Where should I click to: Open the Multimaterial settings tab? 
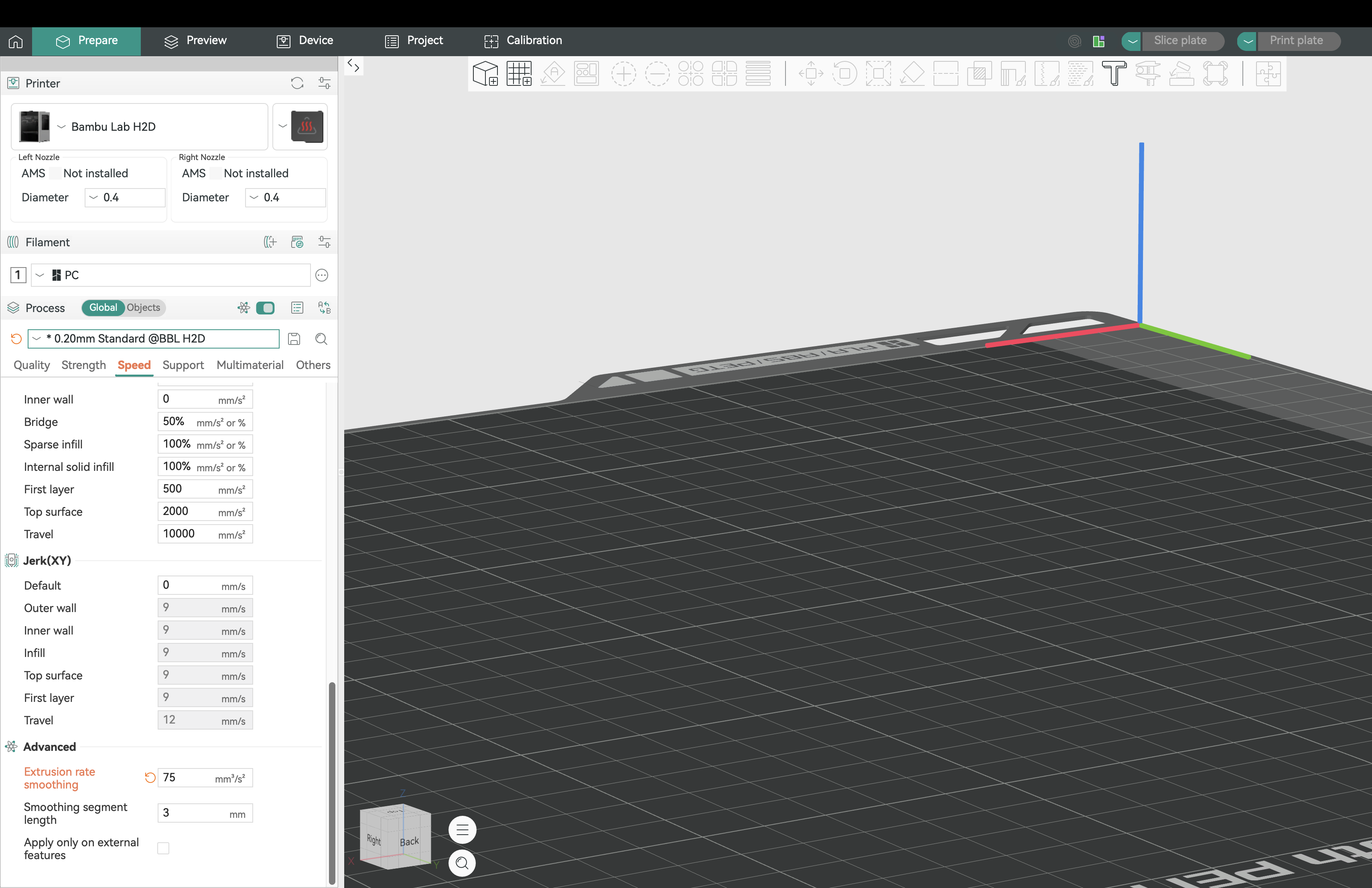[x=250, y=365]
